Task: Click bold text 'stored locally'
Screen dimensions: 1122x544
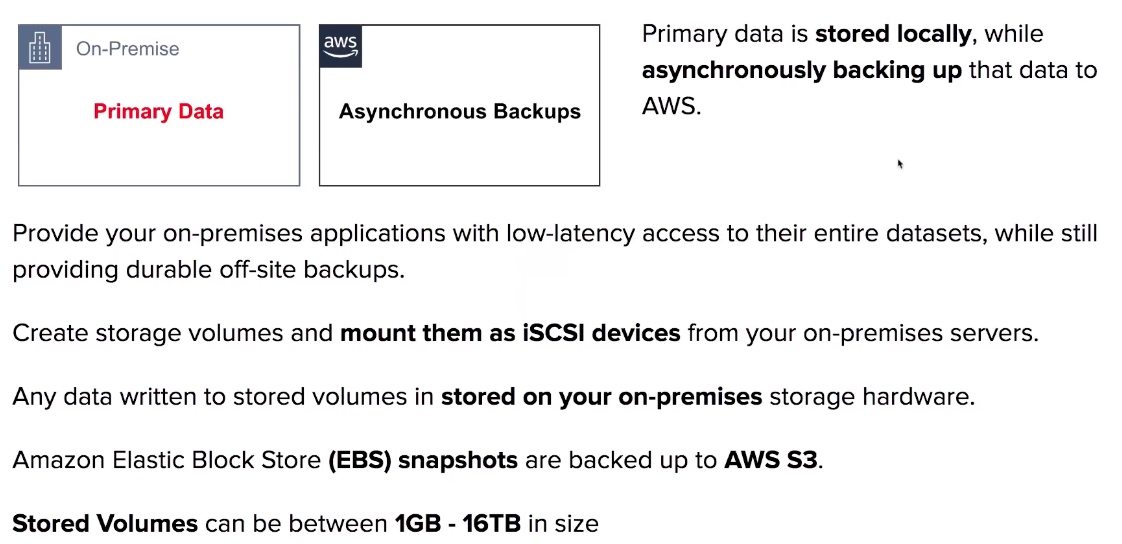Action: tap(893, 34)
